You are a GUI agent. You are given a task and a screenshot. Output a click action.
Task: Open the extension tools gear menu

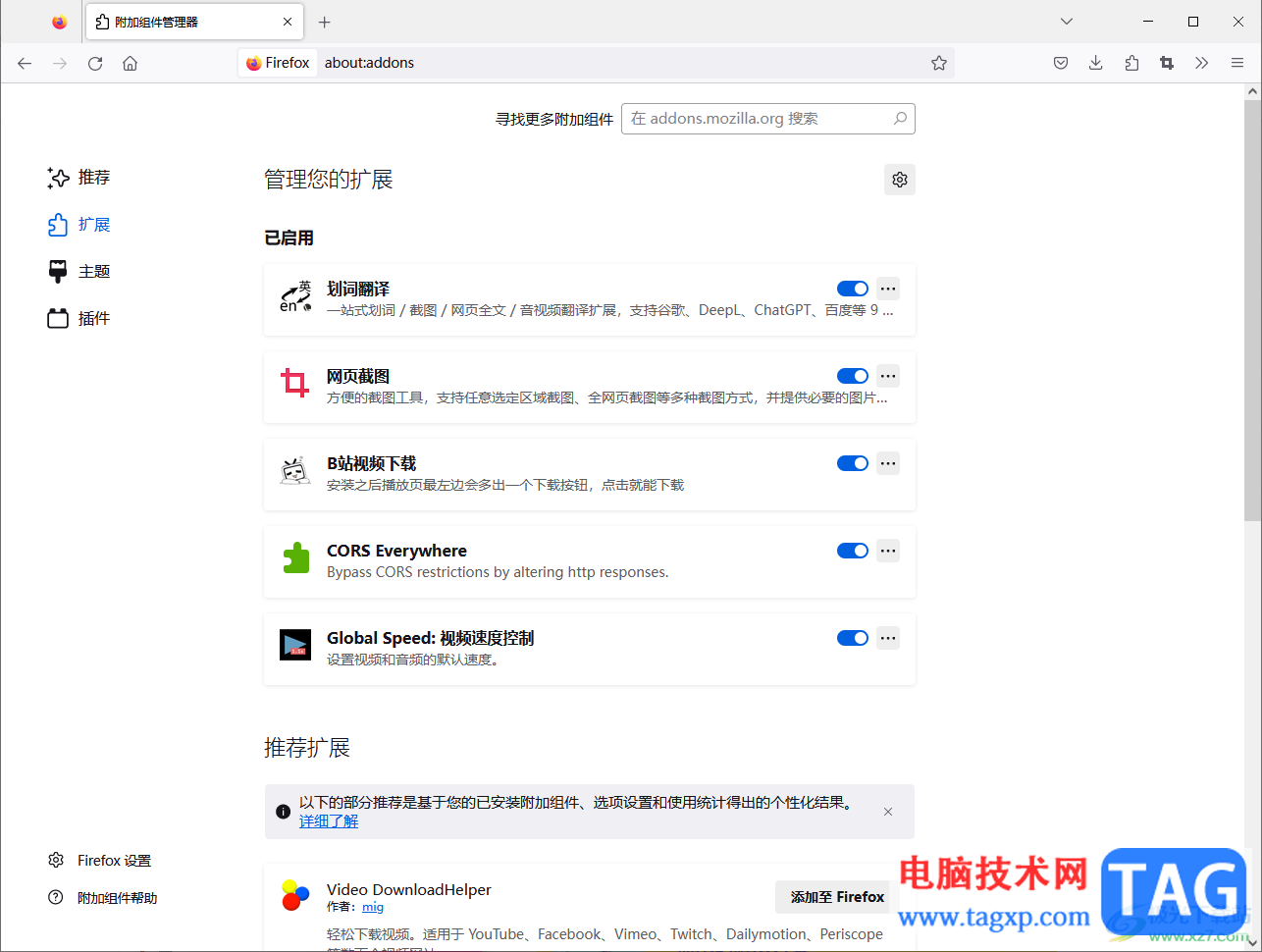click(900, 180)
